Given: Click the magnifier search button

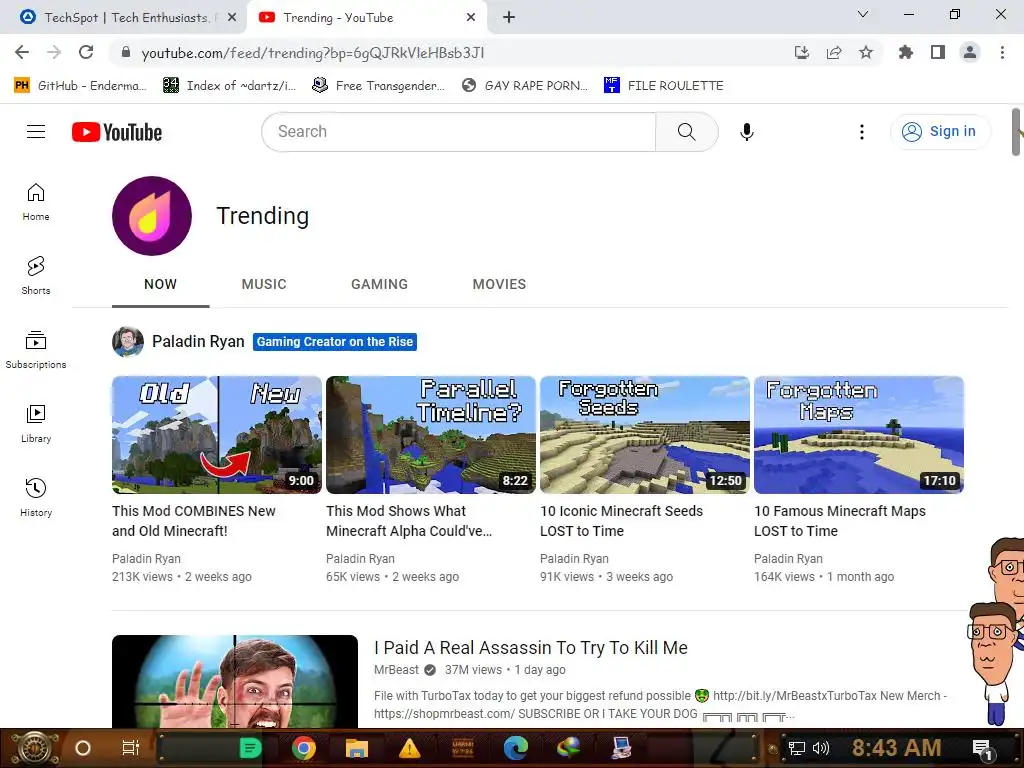Looking at the screenshot, I should click(x=686, y=132).
